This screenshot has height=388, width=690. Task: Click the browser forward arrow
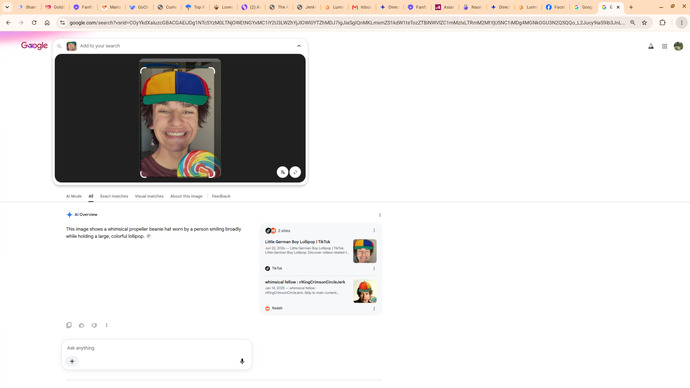[x=21, y=22]
